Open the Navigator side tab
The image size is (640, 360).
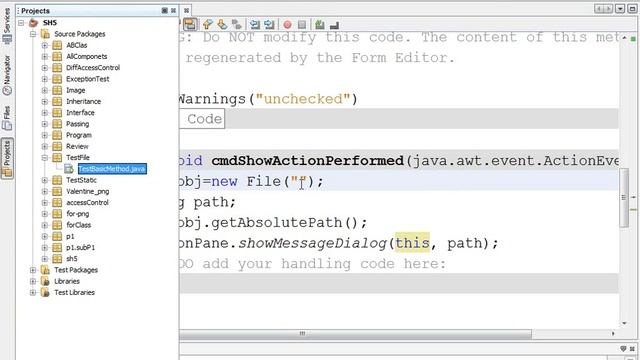coord(7,76)
